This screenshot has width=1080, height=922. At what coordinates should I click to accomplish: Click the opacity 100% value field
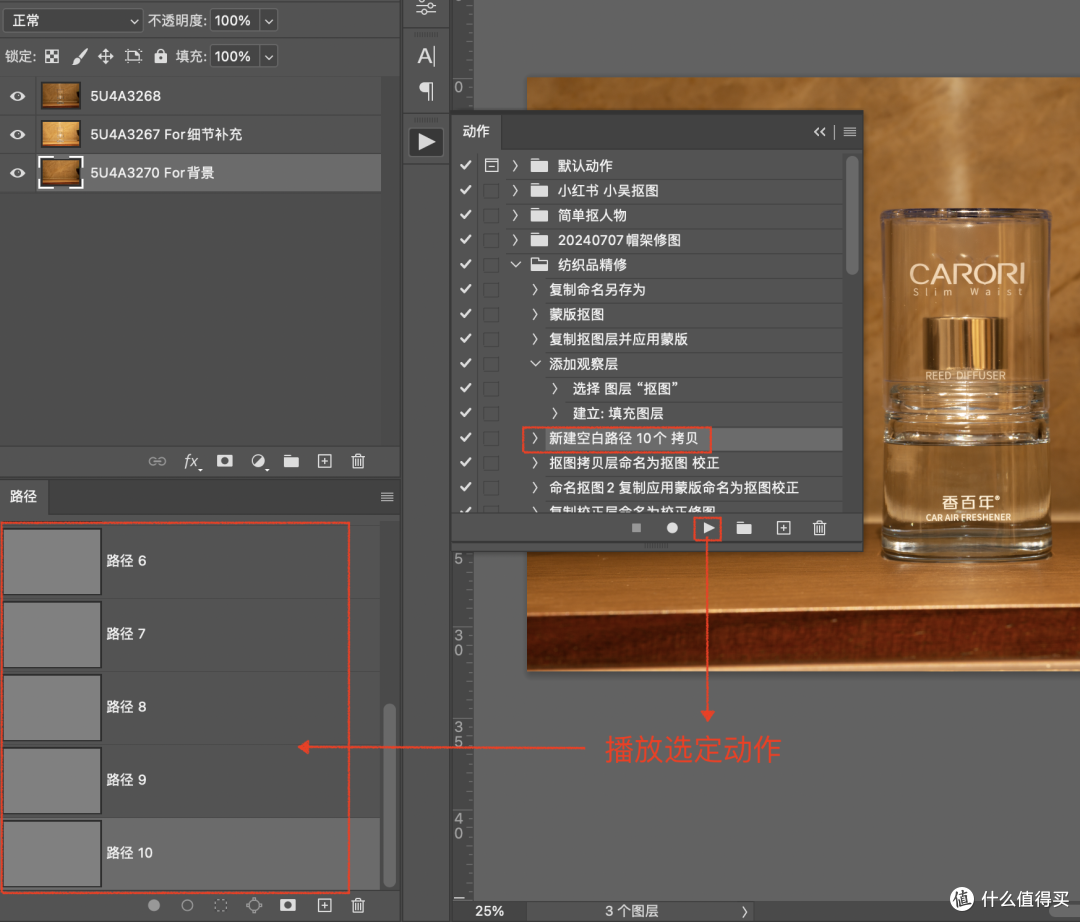[x=235, y=21]
